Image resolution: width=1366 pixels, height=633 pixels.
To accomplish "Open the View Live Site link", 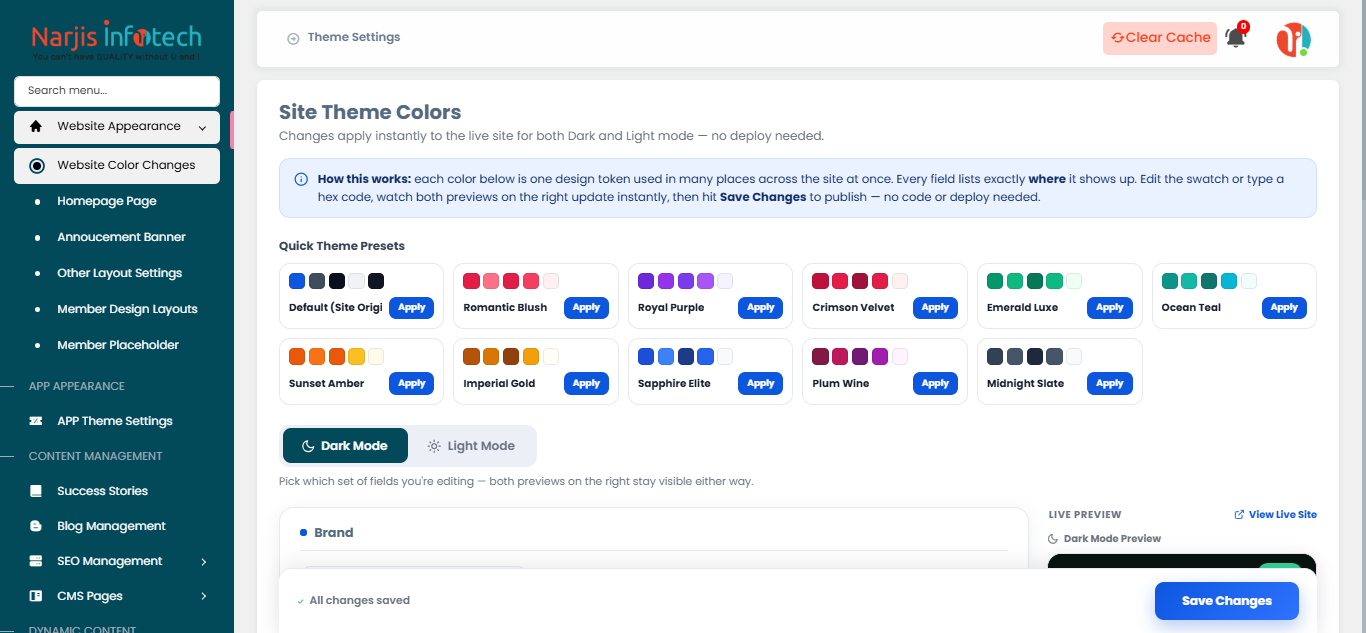I will coord(1276,515).
